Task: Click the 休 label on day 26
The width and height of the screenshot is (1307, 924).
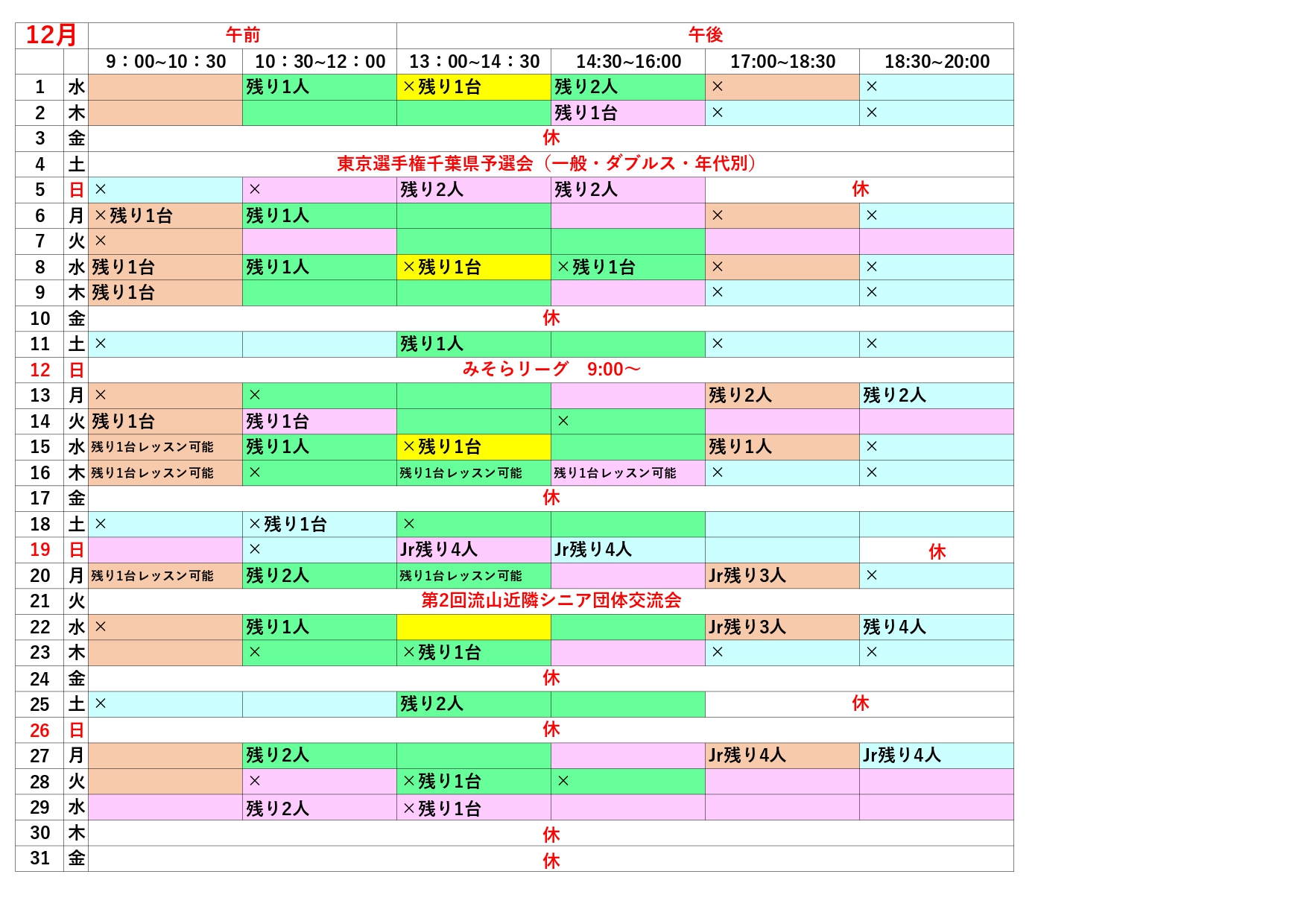Action: tap(551, 730)
